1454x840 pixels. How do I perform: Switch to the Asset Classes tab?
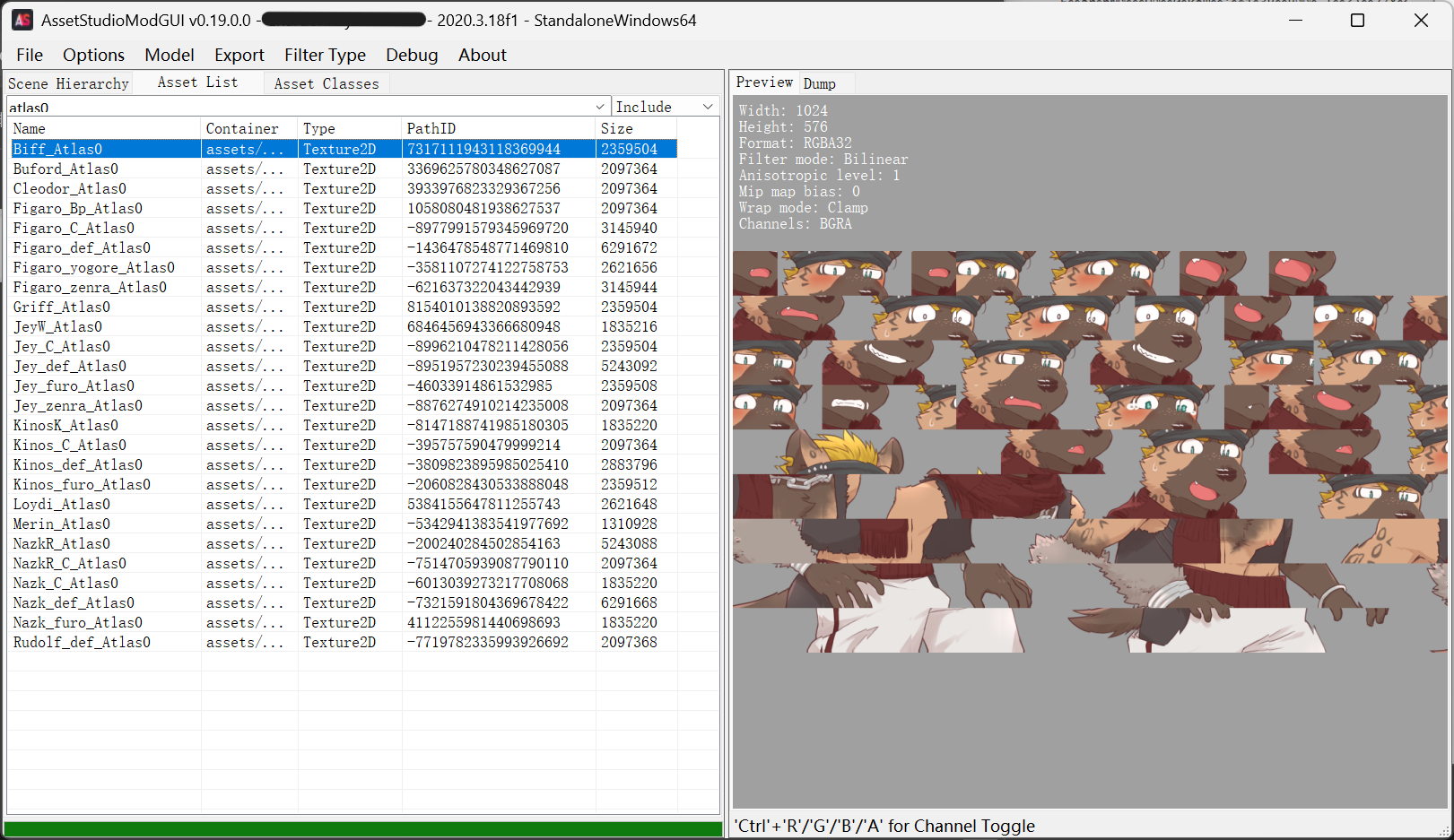click(x=326, y=83)
